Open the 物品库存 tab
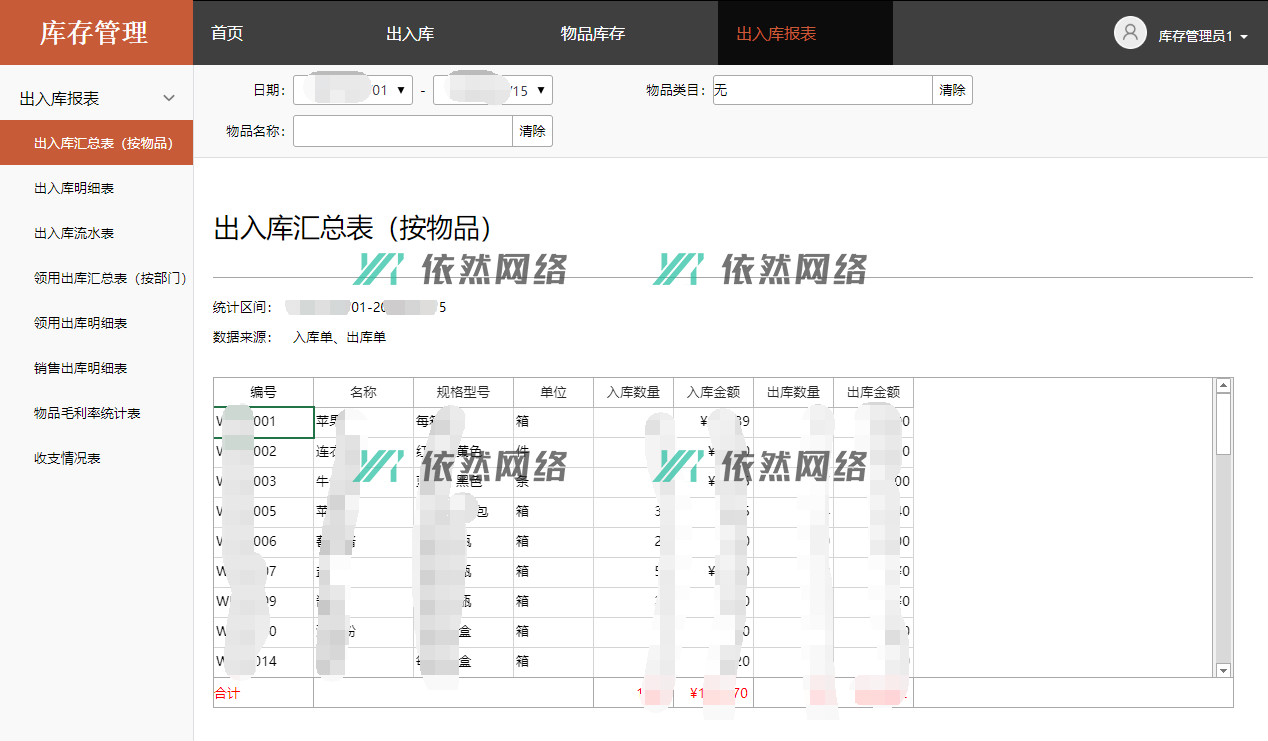The image size is (1268, 741). tap(593, 33)
